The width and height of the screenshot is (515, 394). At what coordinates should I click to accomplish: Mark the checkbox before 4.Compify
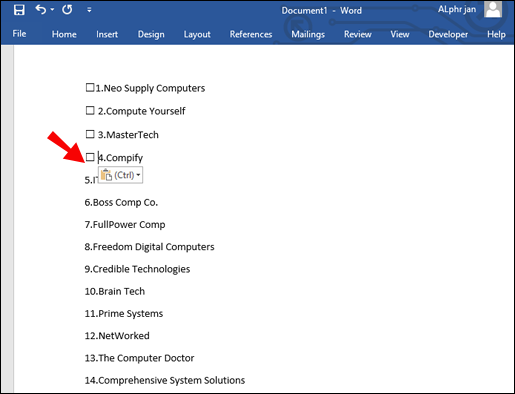pyautogui.click(x=90, y=157)
